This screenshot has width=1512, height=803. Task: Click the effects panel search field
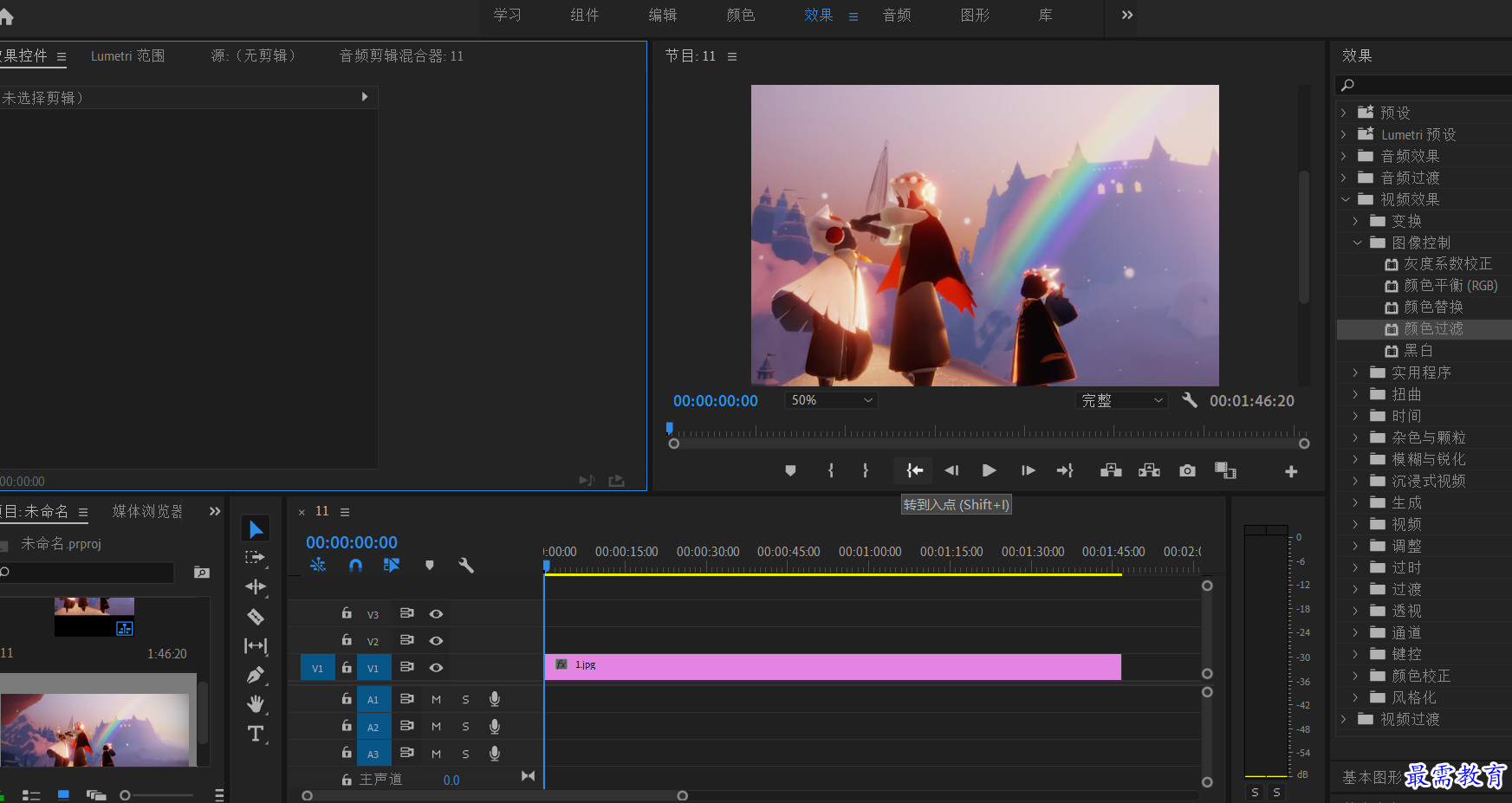[1424, 85]
